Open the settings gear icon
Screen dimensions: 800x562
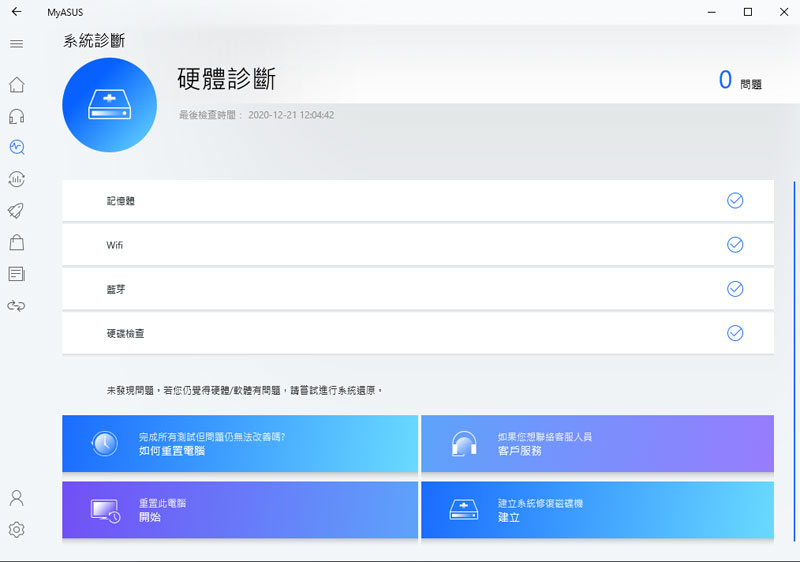(16, 530)
